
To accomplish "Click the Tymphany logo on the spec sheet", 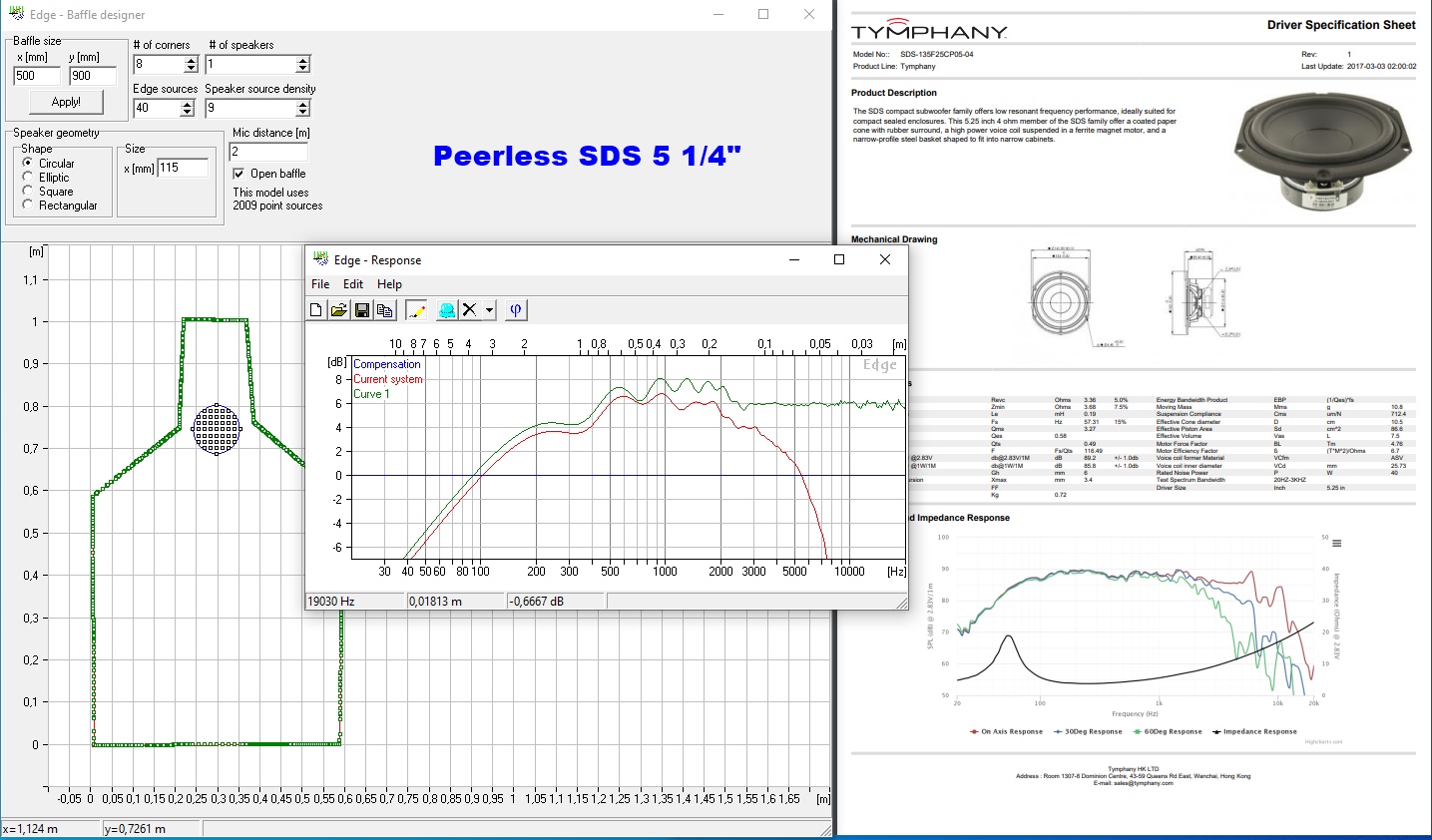I will 928,29.
